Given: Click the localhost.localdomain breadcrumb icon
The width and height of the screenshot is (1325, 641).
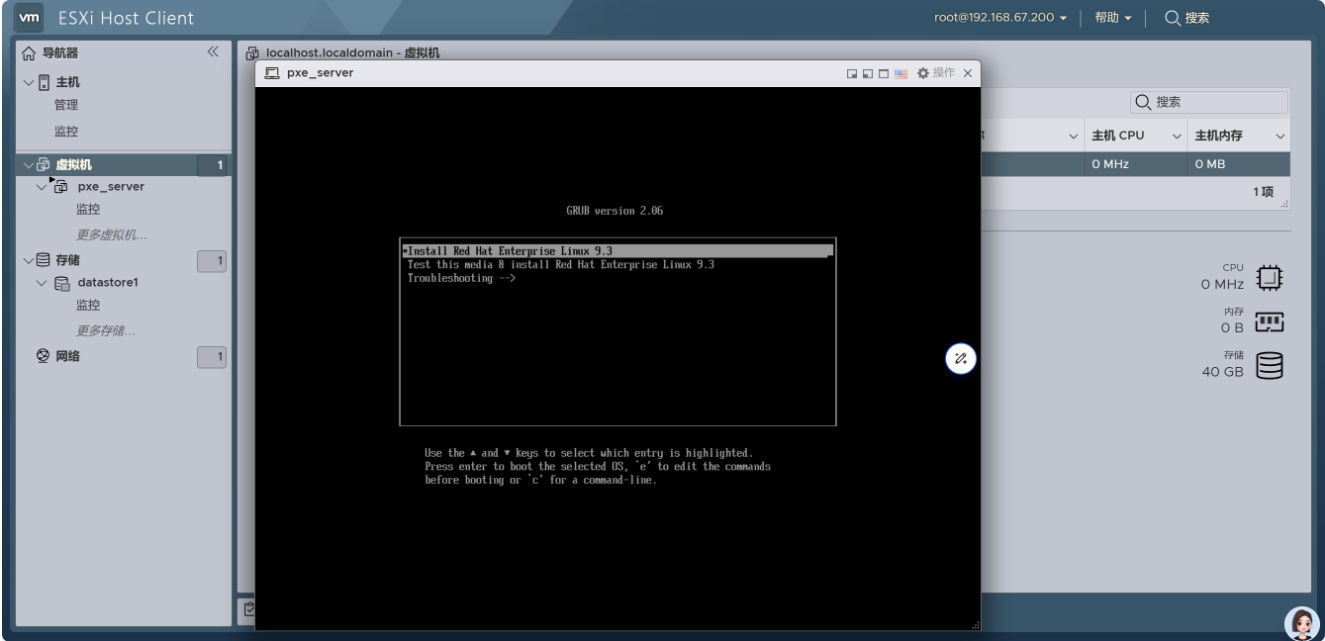Looking at the screenshot, I should [253, 52].
